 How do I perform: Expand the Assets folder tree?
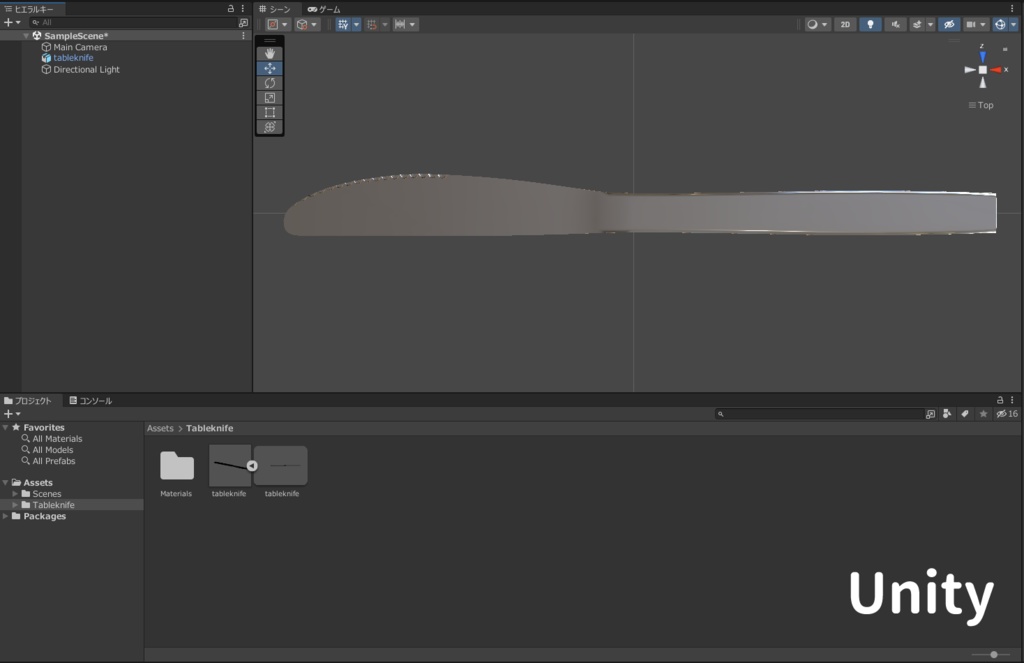click(x=6, y=482)
